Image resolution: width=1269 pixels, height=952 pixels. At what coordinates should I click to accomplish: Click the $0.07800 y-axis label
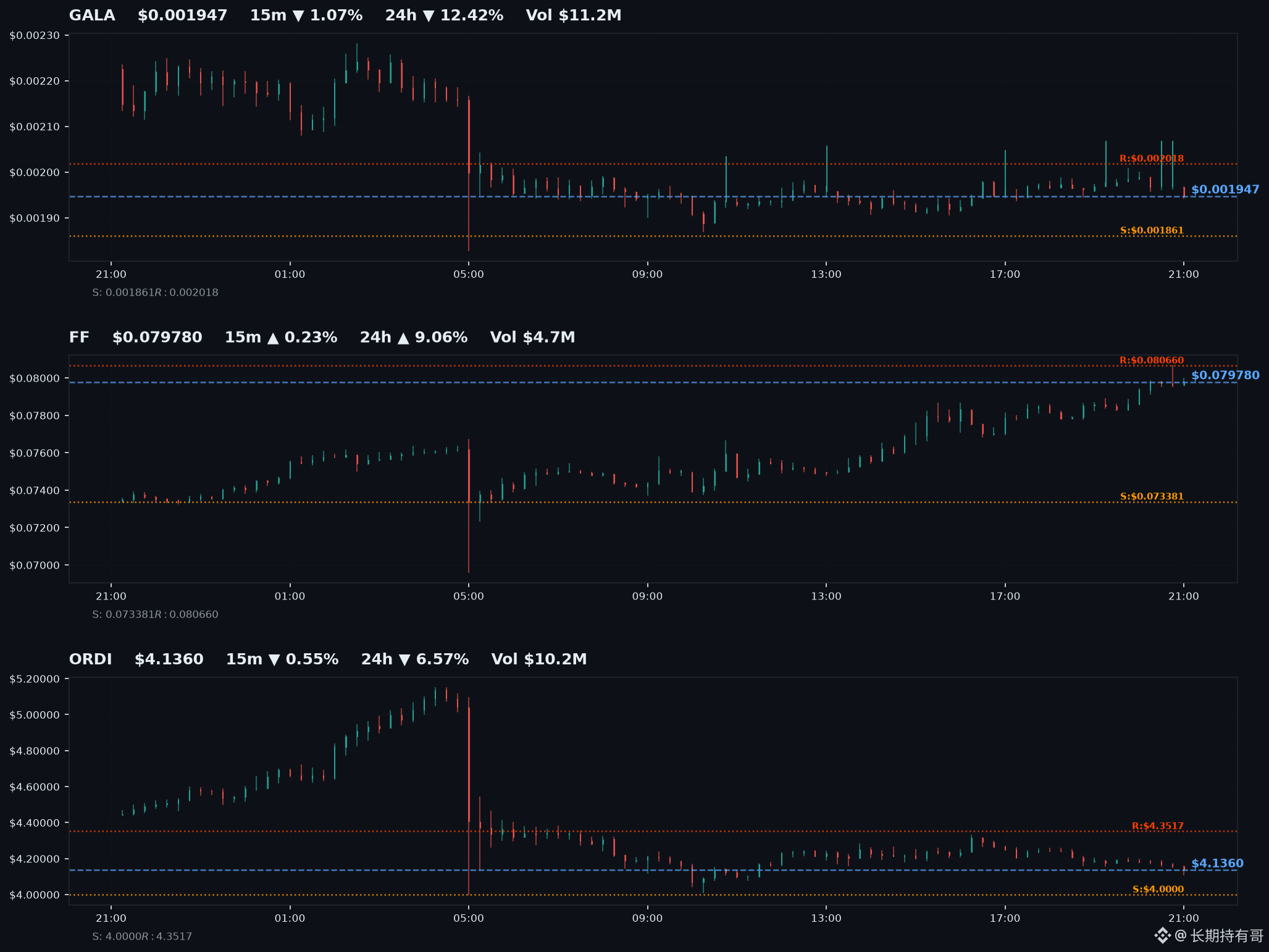(35, 416)
